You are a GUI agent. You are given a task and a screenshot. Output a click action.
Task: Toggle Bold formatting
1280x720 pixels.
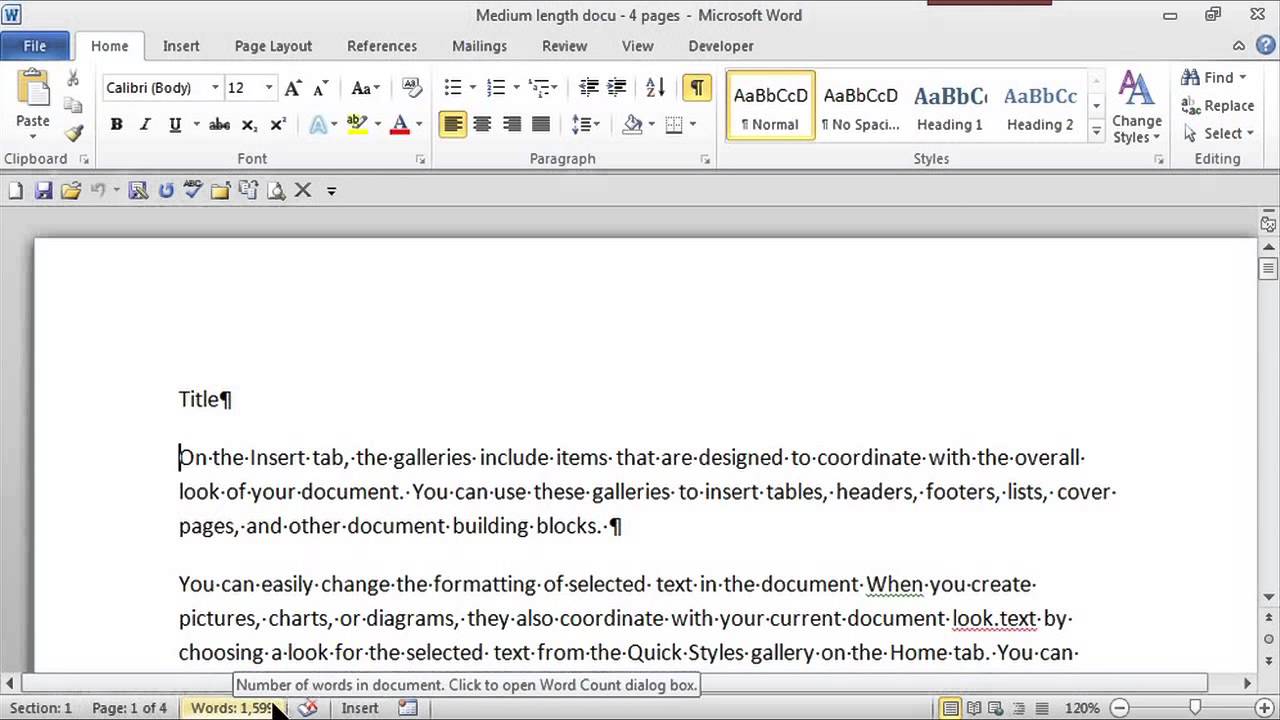point(116,125)
